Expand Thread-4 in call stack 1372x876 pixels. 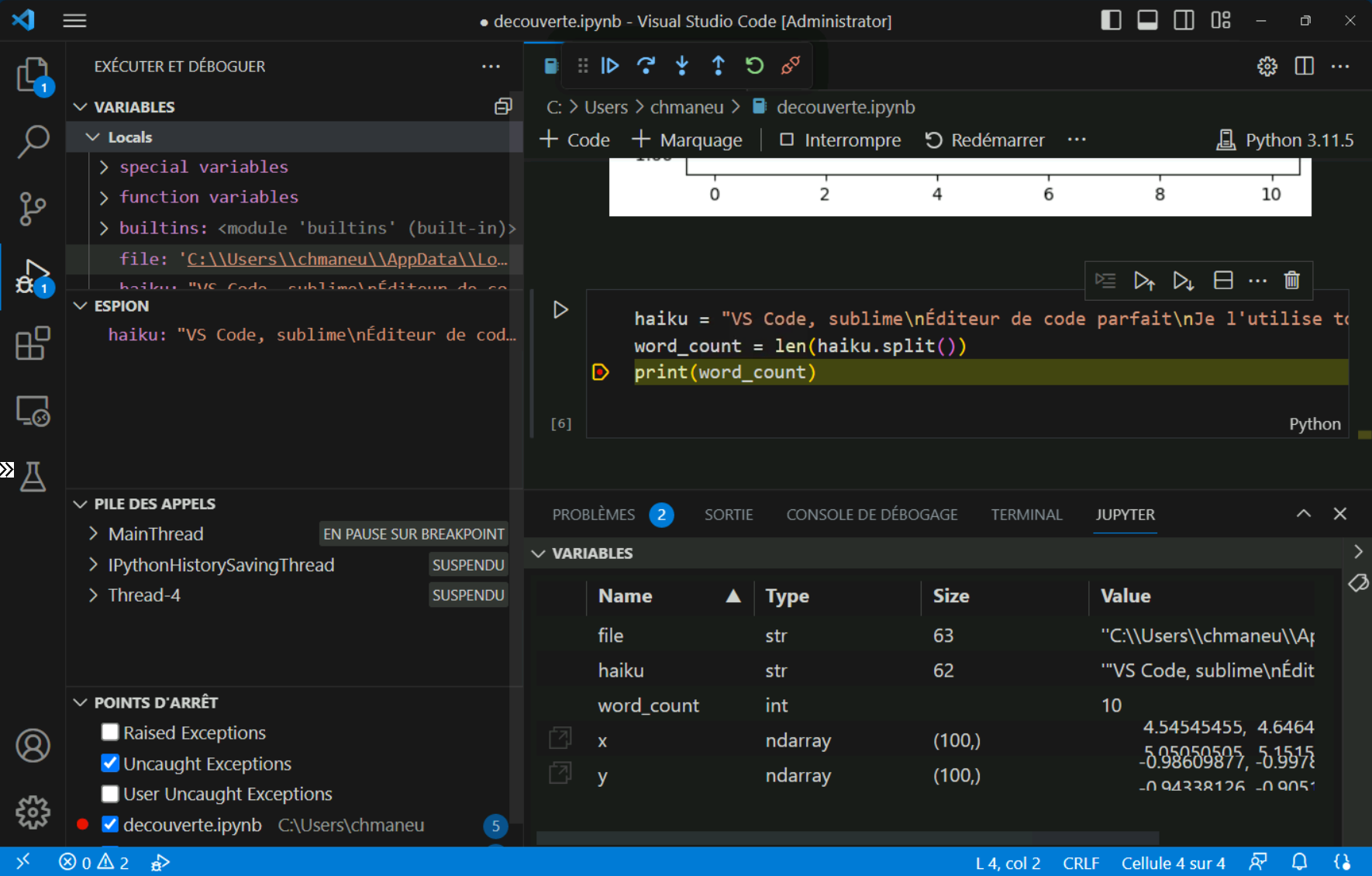point(93,595)
